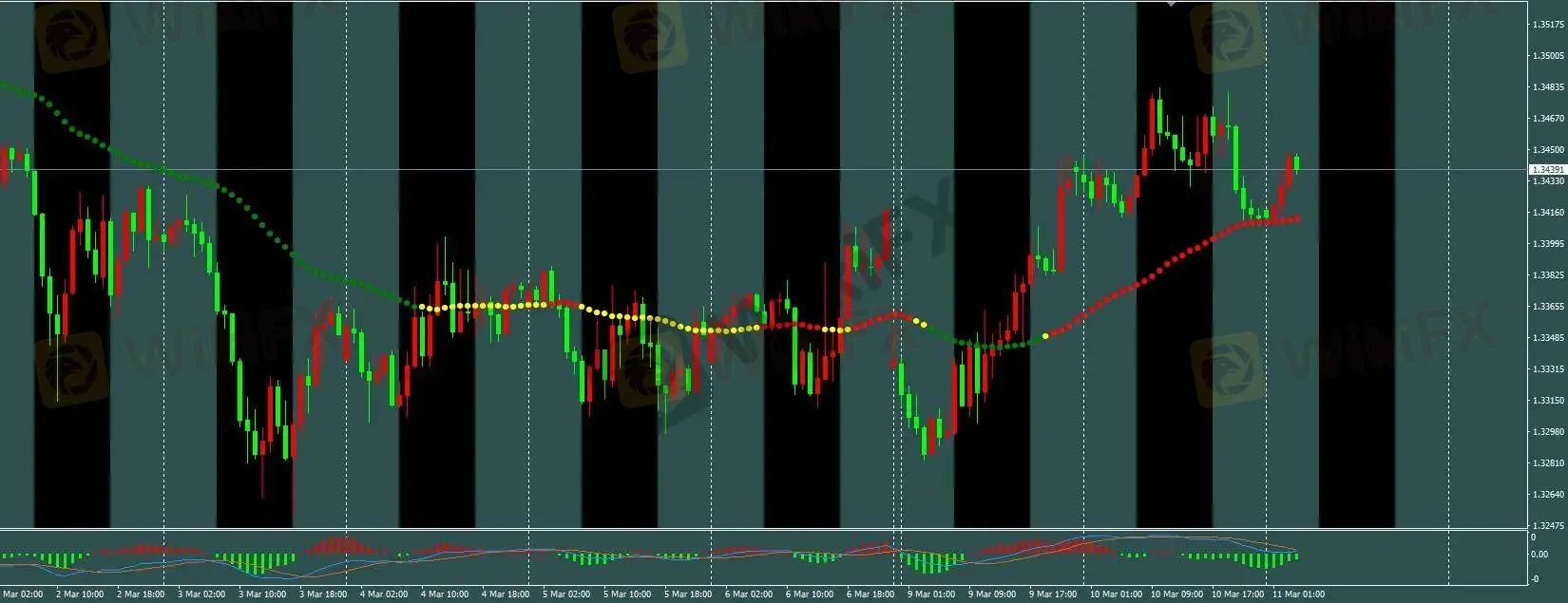Click the 1.34670 label on the price scale
This screenshot has width=1568, height=603.
coord(1548,119)
